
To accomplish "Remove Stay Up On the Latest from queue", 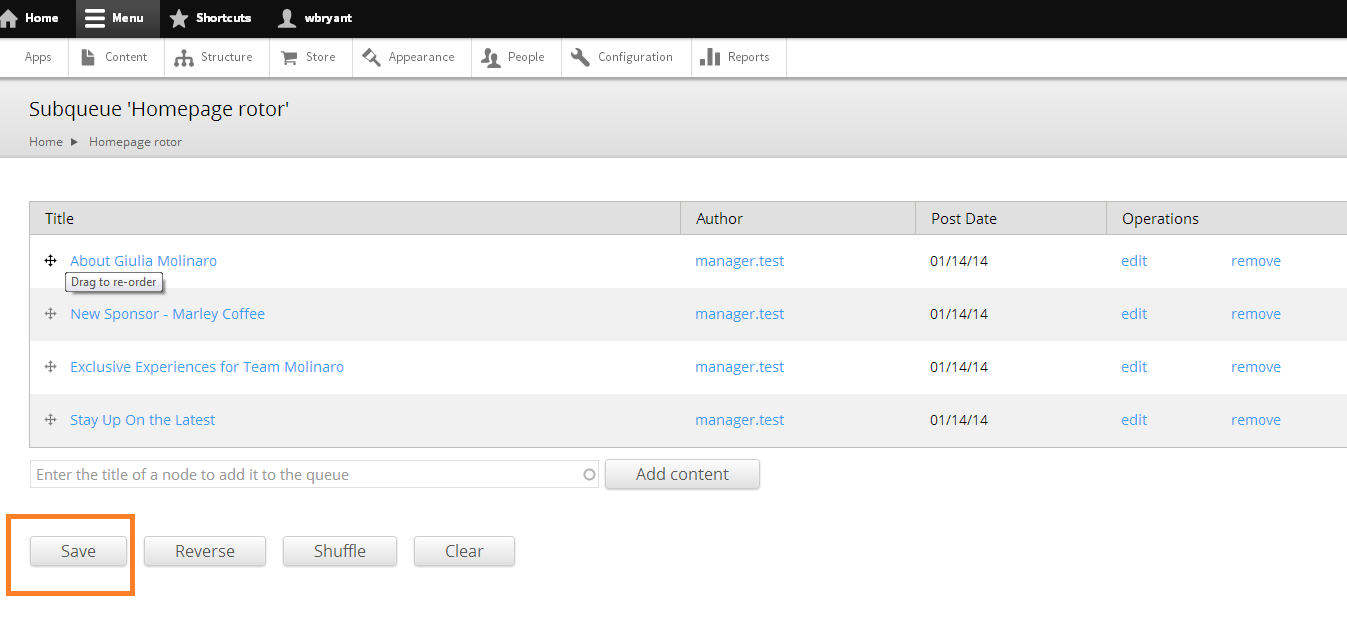I will (1256, 420).
